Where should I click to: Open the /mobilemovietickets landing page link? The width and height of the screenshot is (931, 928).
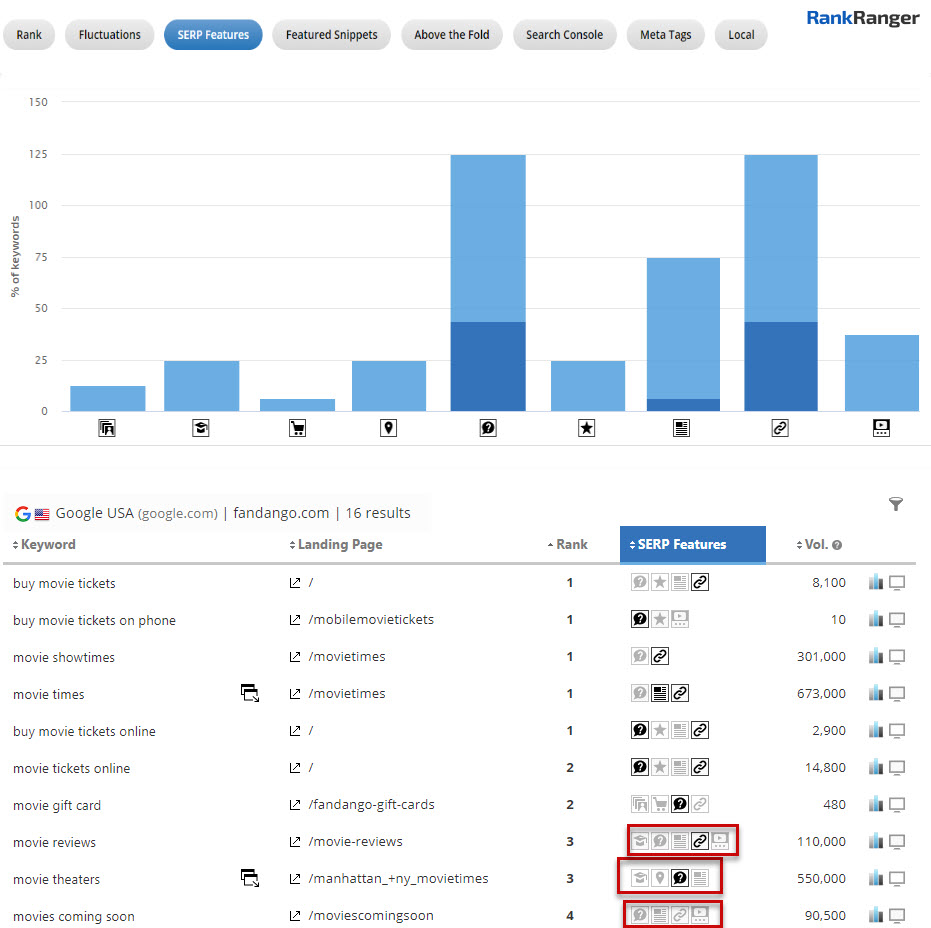(x=362, y=620)
